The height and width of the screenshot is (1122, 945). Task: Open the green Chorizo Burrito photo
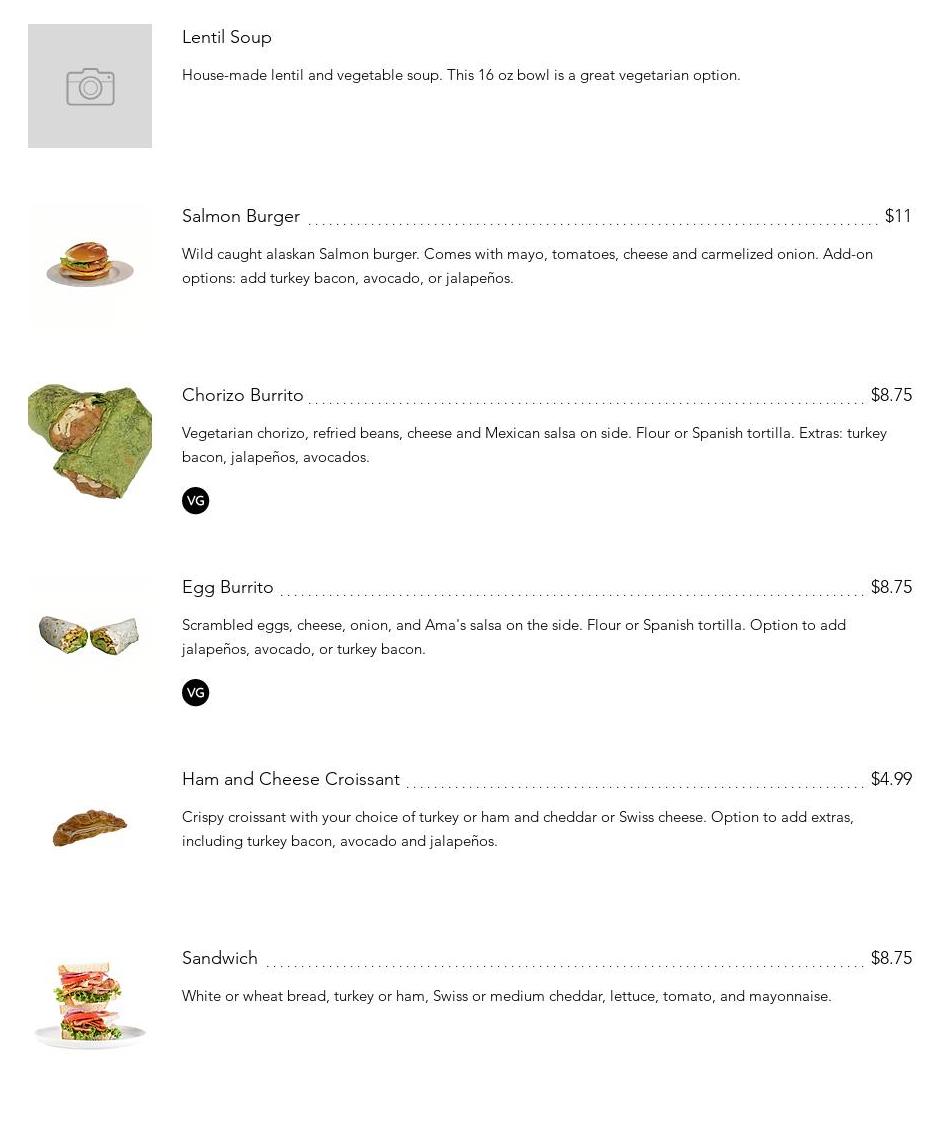pos(90,442)
